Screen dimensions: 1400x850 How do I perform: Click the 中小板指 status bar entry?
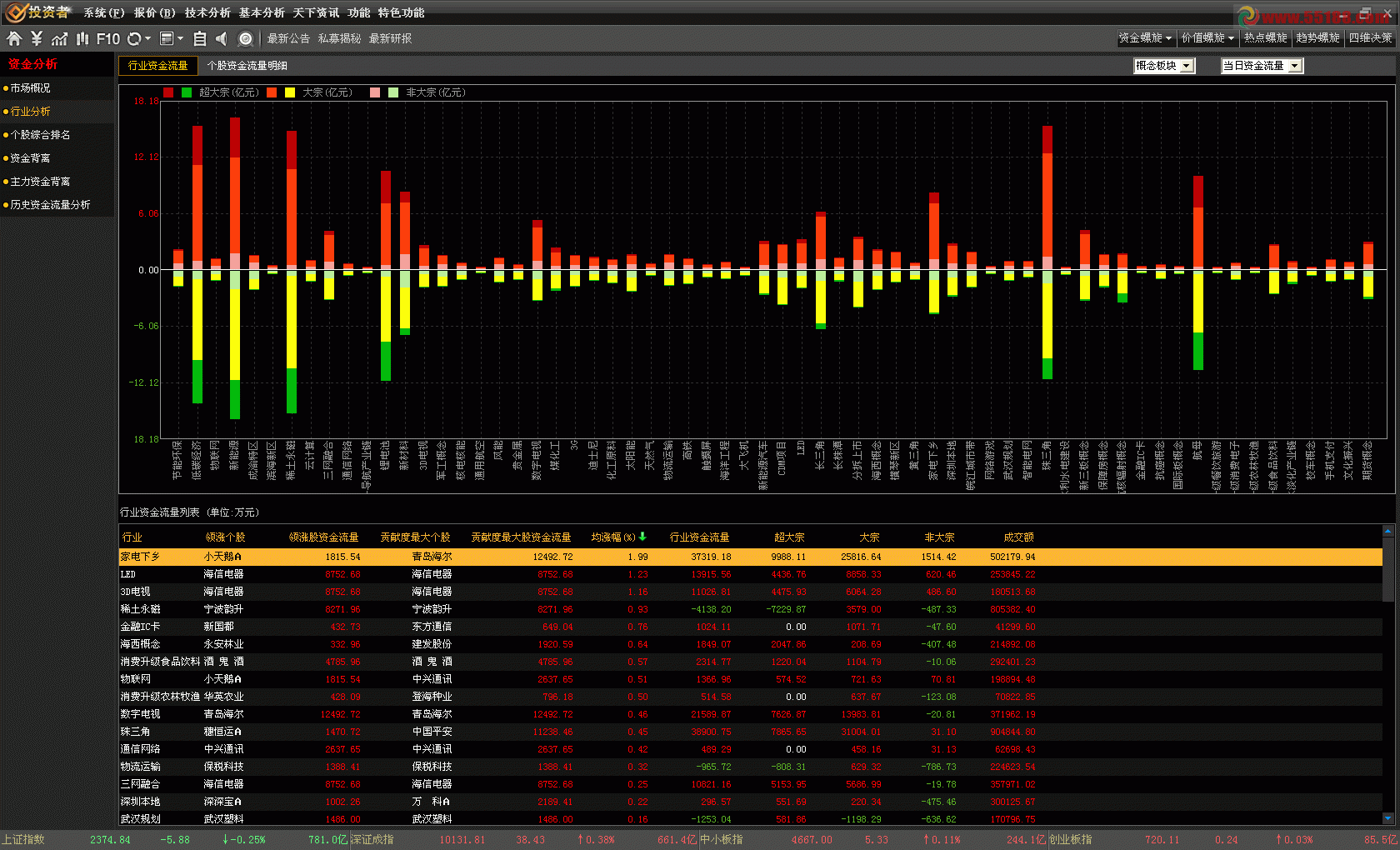tap(722, 839)
